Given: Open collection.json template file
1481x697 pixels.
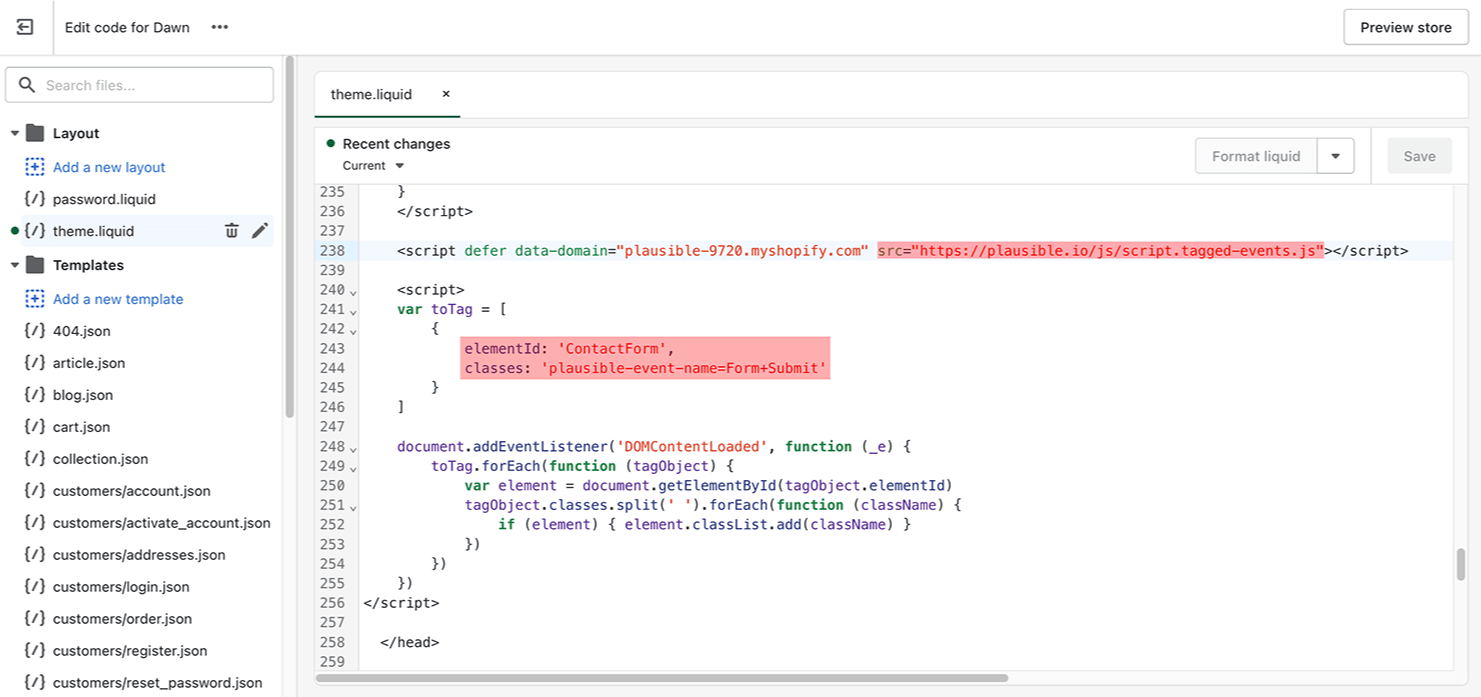Looking at the screenshot, I should click(100, 459).
